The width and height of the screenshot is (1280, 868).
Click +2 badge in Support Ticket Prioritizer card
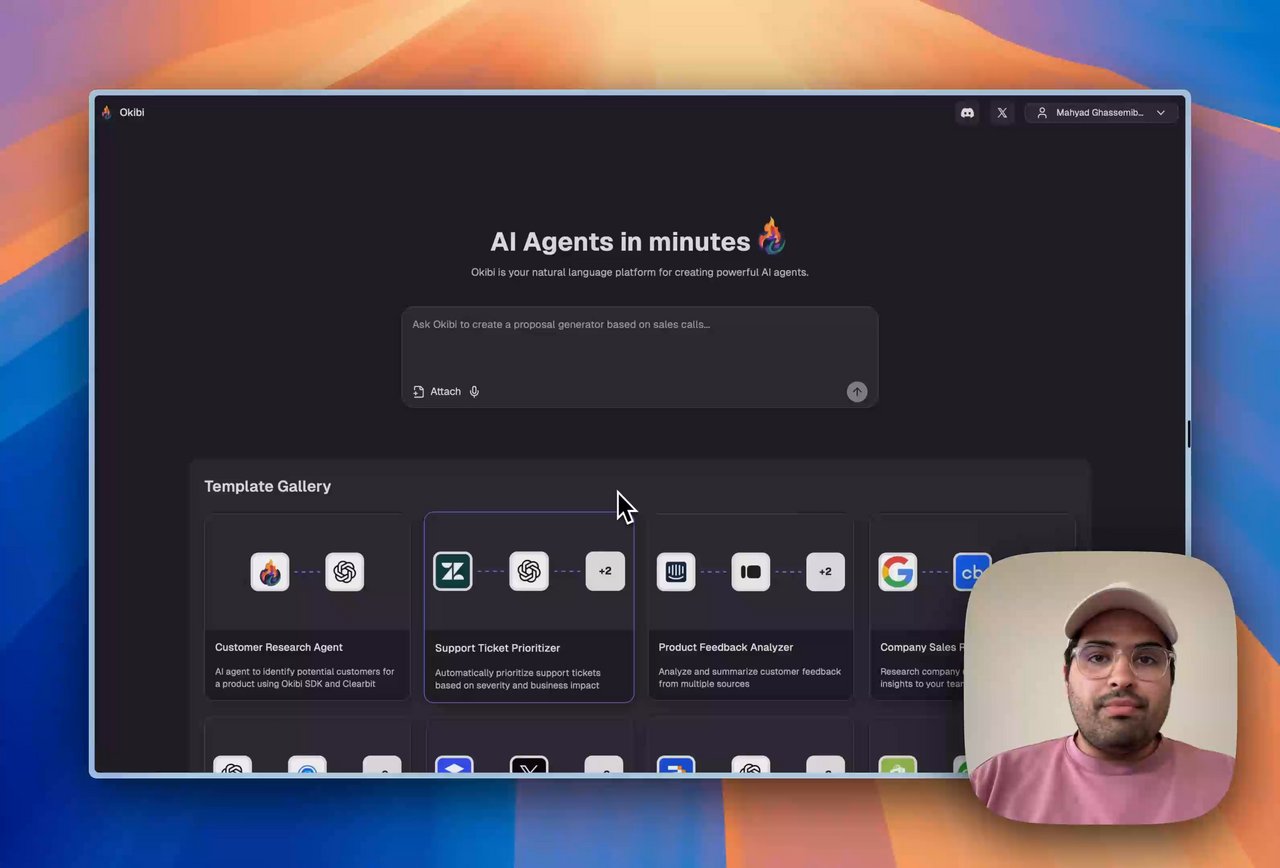(605, 571)
